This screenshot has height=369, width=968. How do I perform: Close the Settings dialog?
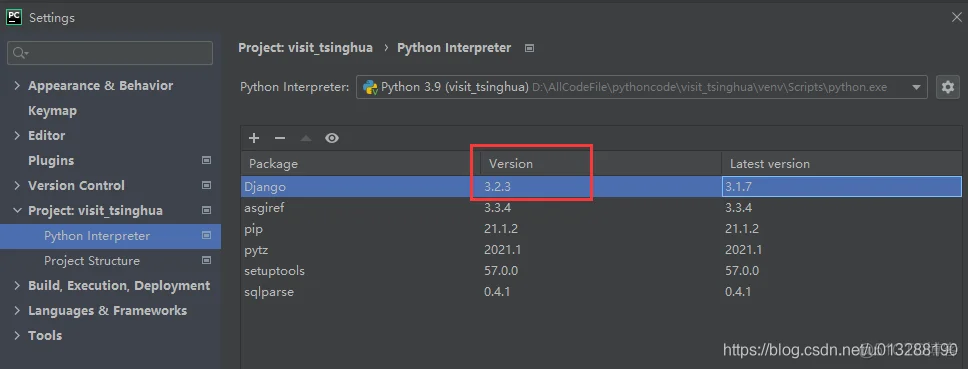pyautogui.click(x=956, y=17)
